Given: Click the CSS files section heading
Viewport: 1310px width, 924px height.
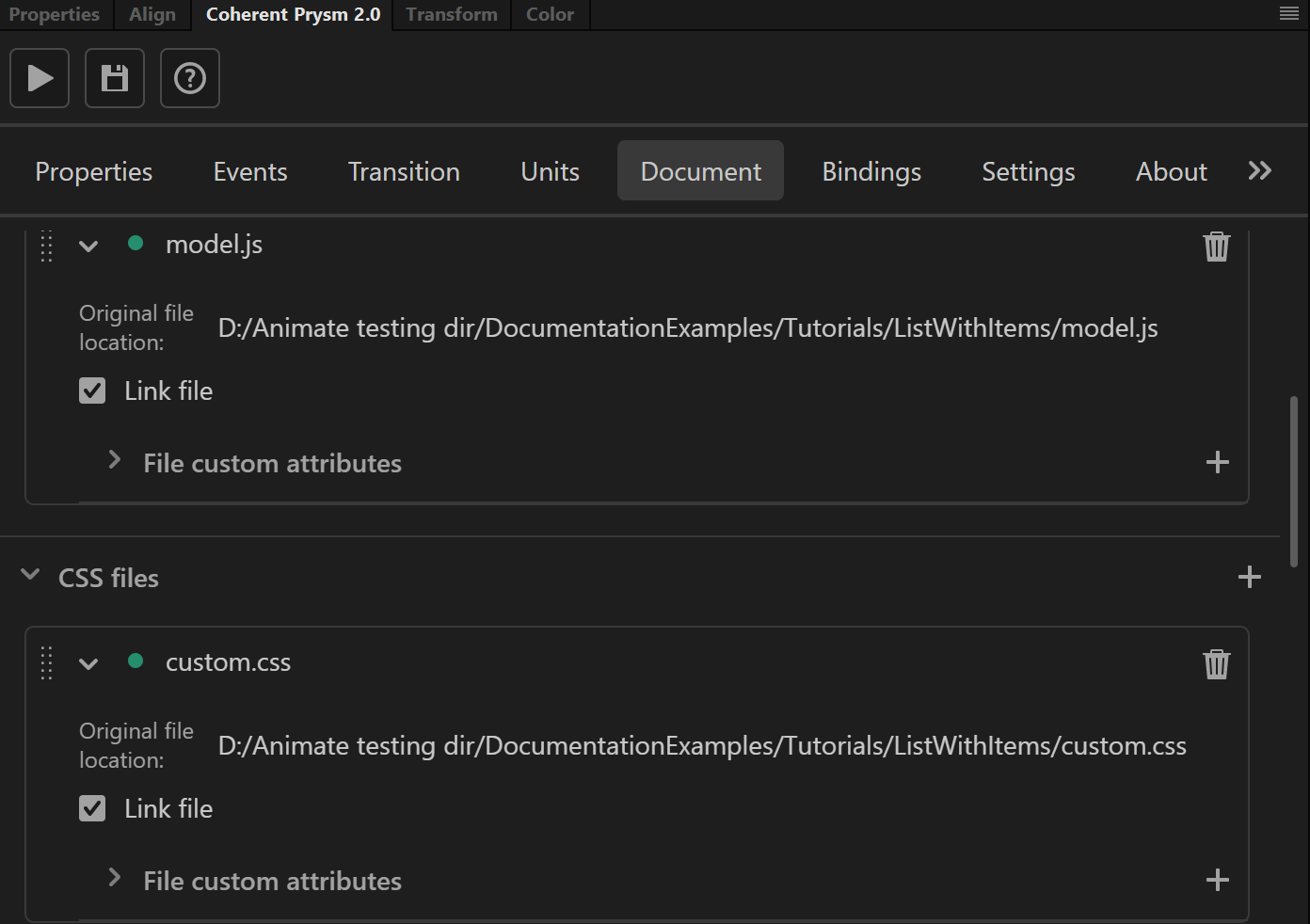Looking at the screenshot, I should [108, 578].
